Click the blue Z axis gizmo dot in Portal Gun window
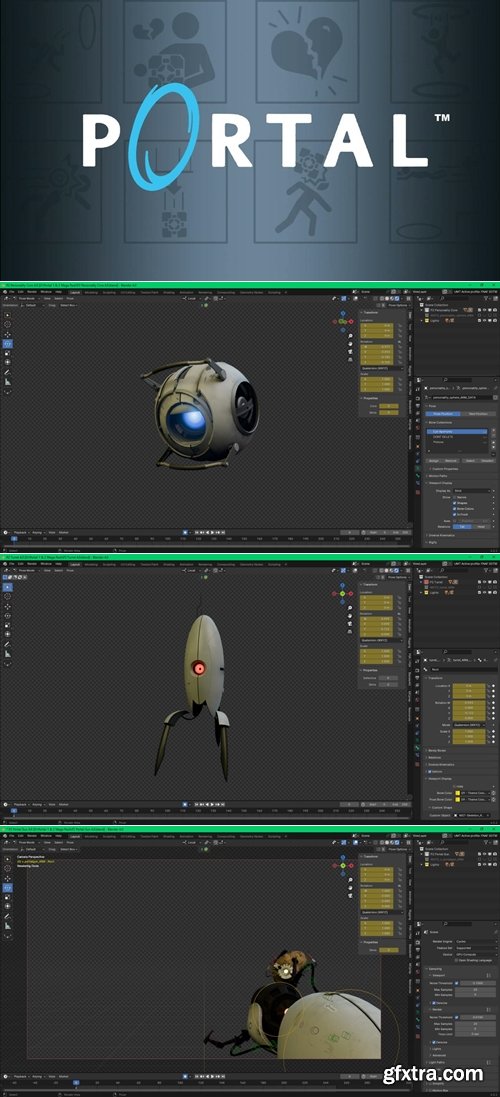The height and width of the screenshot is (1097, 500). [x=343, y=858]
